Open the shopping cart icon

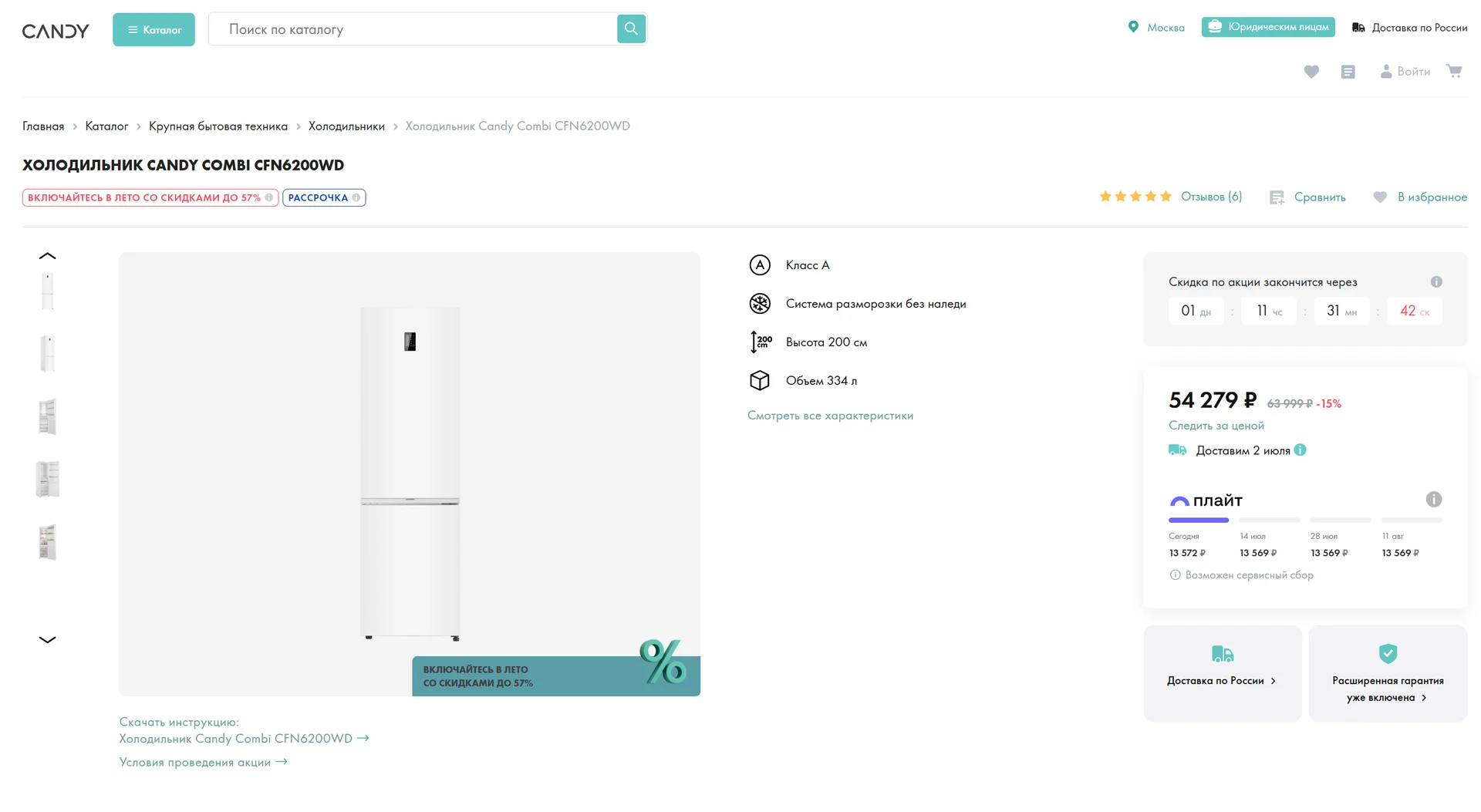point(1454,71)
